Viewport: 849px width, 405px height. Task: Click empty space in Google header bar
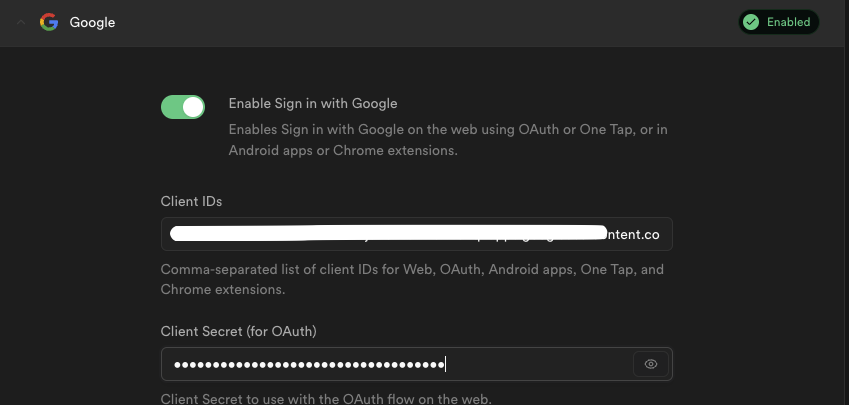[x=420, y=22]
